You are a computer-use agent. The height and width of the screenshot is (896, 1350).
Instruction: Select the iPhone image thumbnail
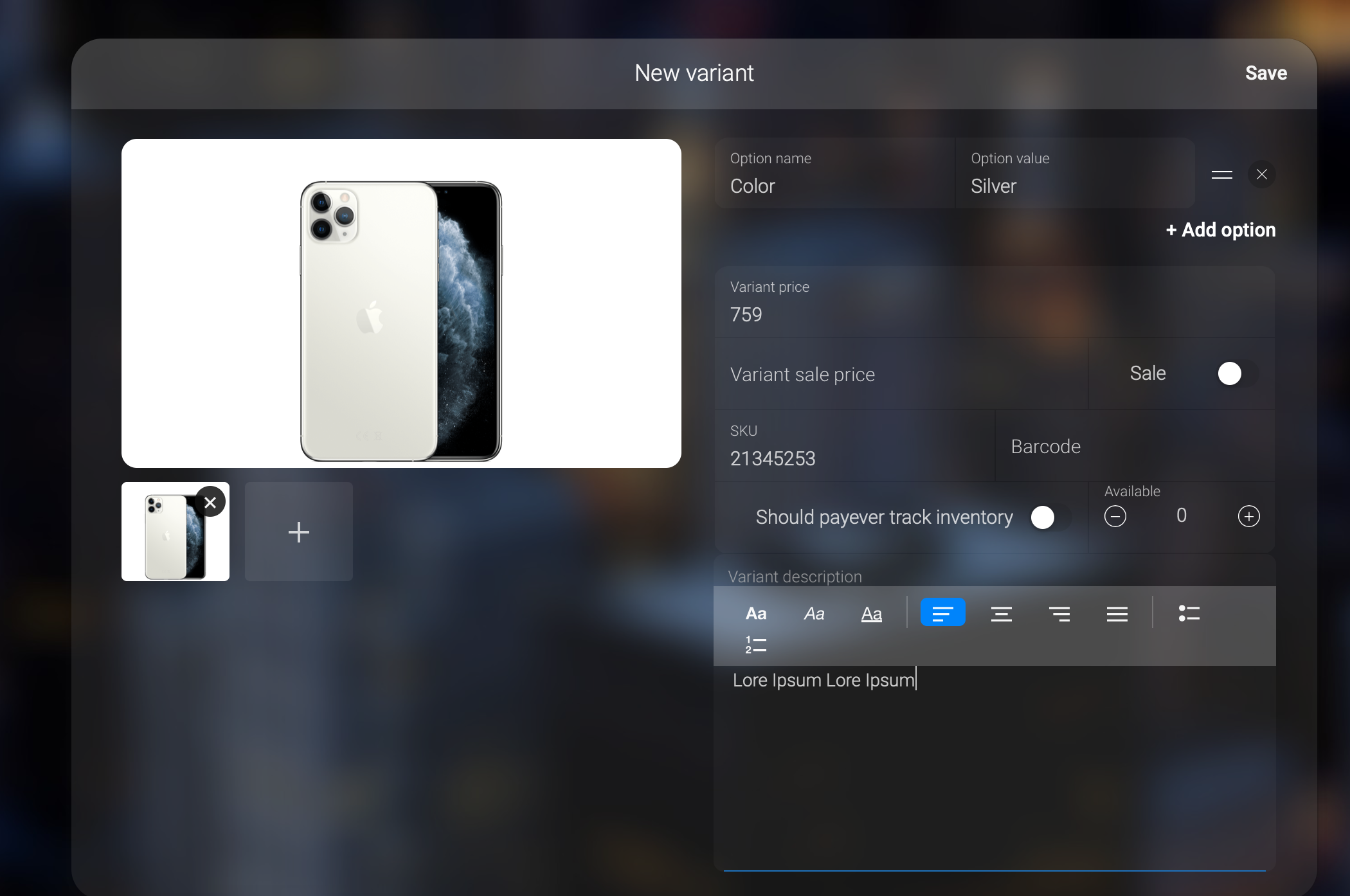tap(175, 532)
